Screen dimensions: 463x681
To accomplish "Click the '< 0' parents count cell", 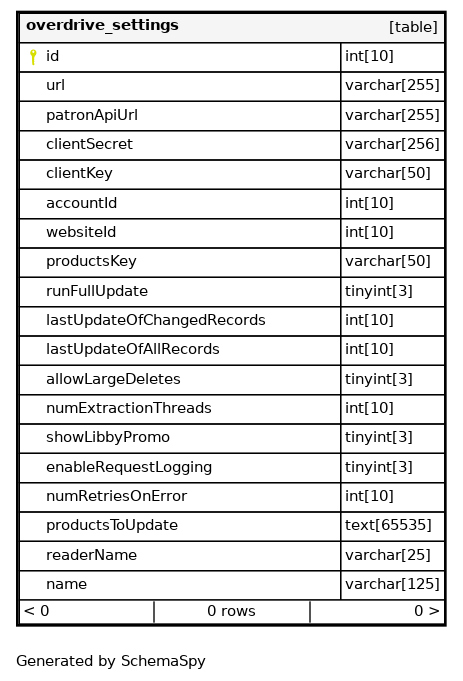I will (x=87, y=612).
